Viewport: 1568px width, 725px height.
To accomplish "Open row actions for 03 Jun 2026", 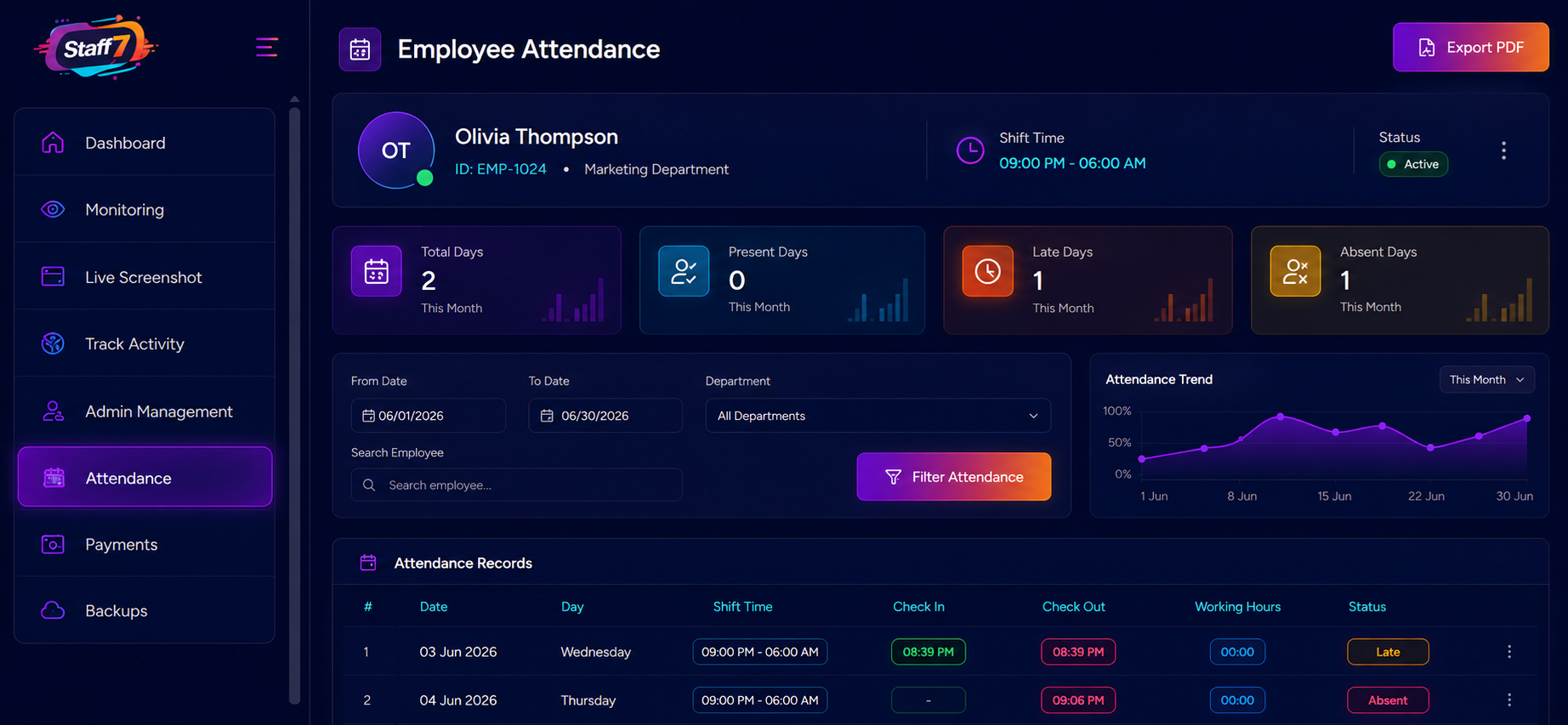I will (x=1509, y=652).
